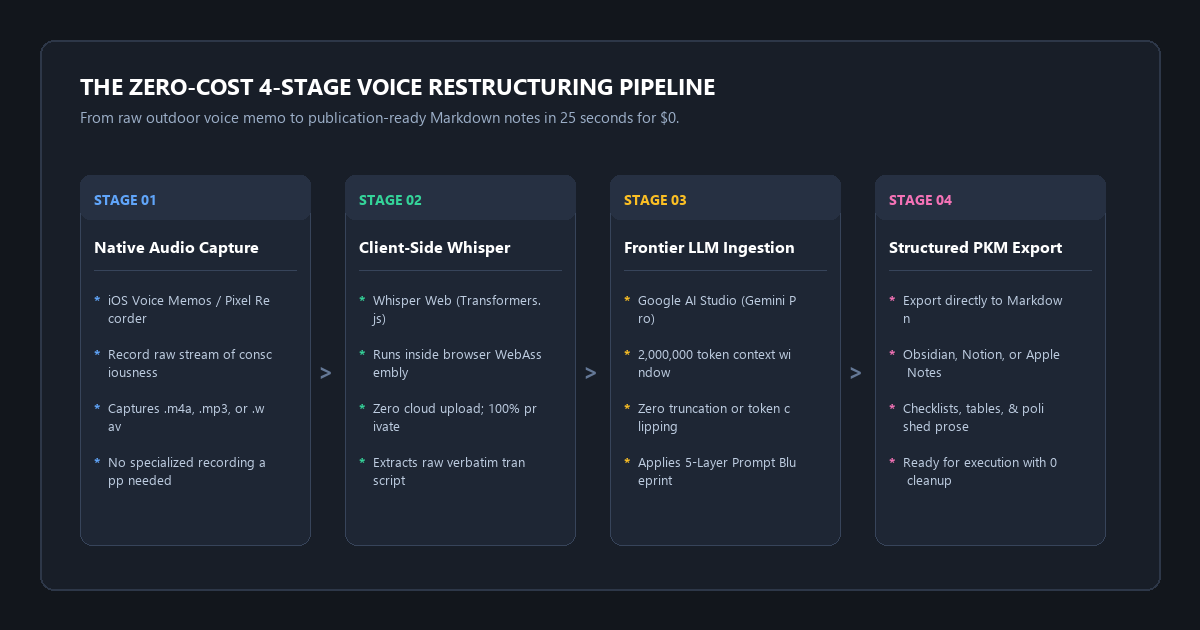This screenshot has height=630, width=1200.
Task: Click the "STAGE 02" header label
Action: tap(390, 200)
